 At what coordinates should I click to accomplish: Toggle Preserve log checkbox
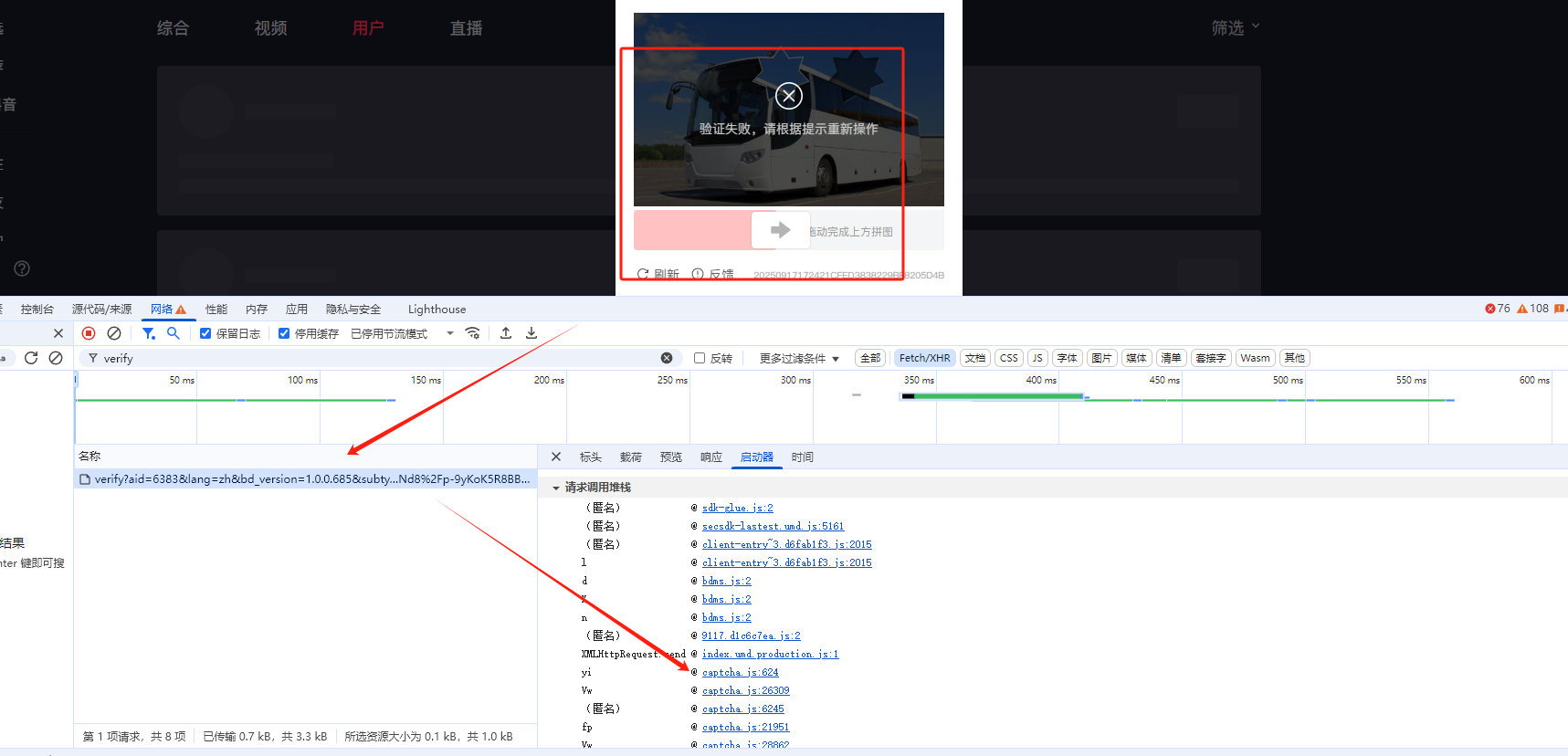click(205, 333)
